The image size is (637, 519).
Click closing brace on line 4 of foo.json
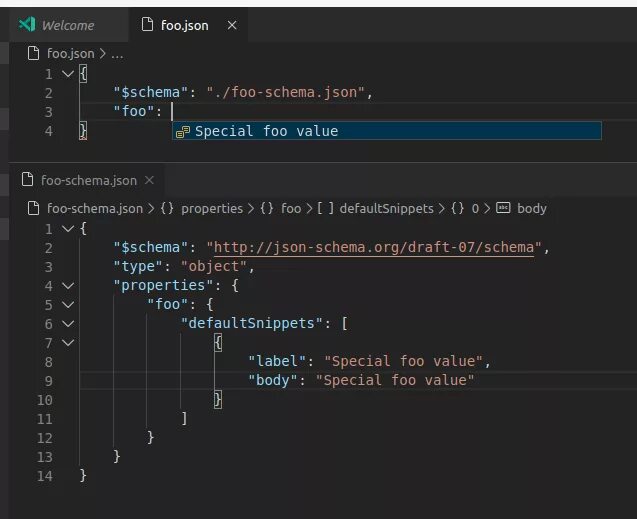coord(83,131)
